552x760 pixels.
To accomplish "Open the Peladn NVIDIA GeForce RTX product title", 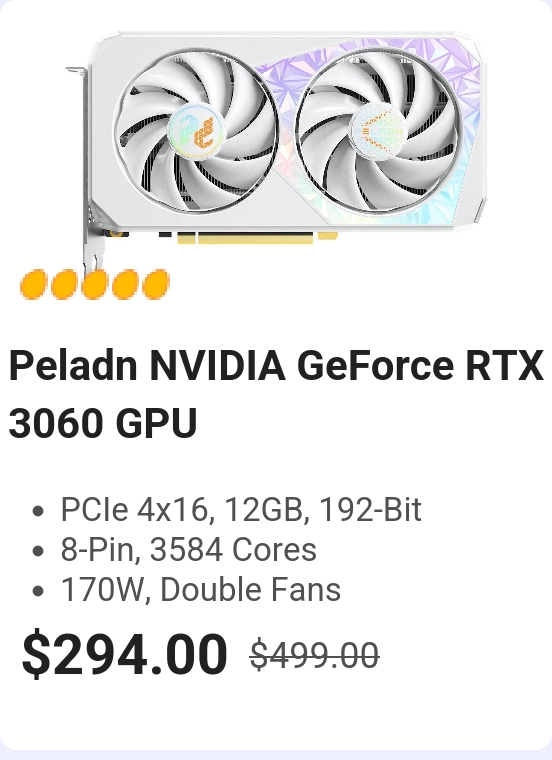I will click(276, 365).
